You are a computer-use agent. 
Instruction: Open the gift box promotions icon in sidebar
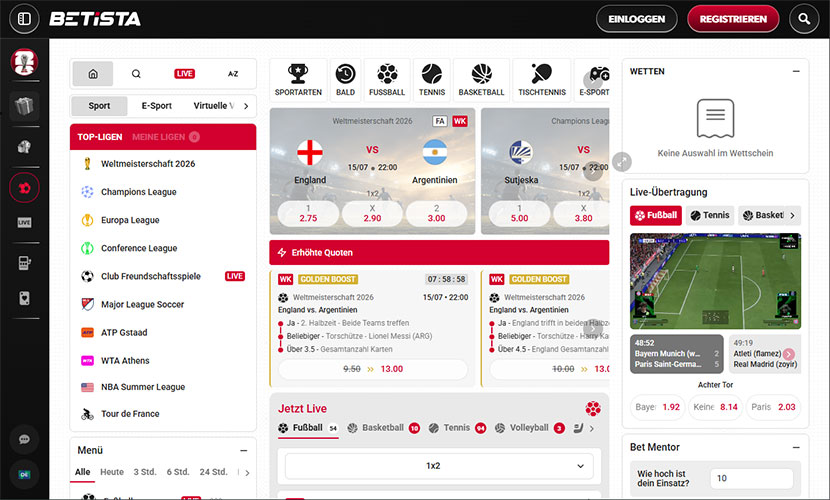pos(24,106)
